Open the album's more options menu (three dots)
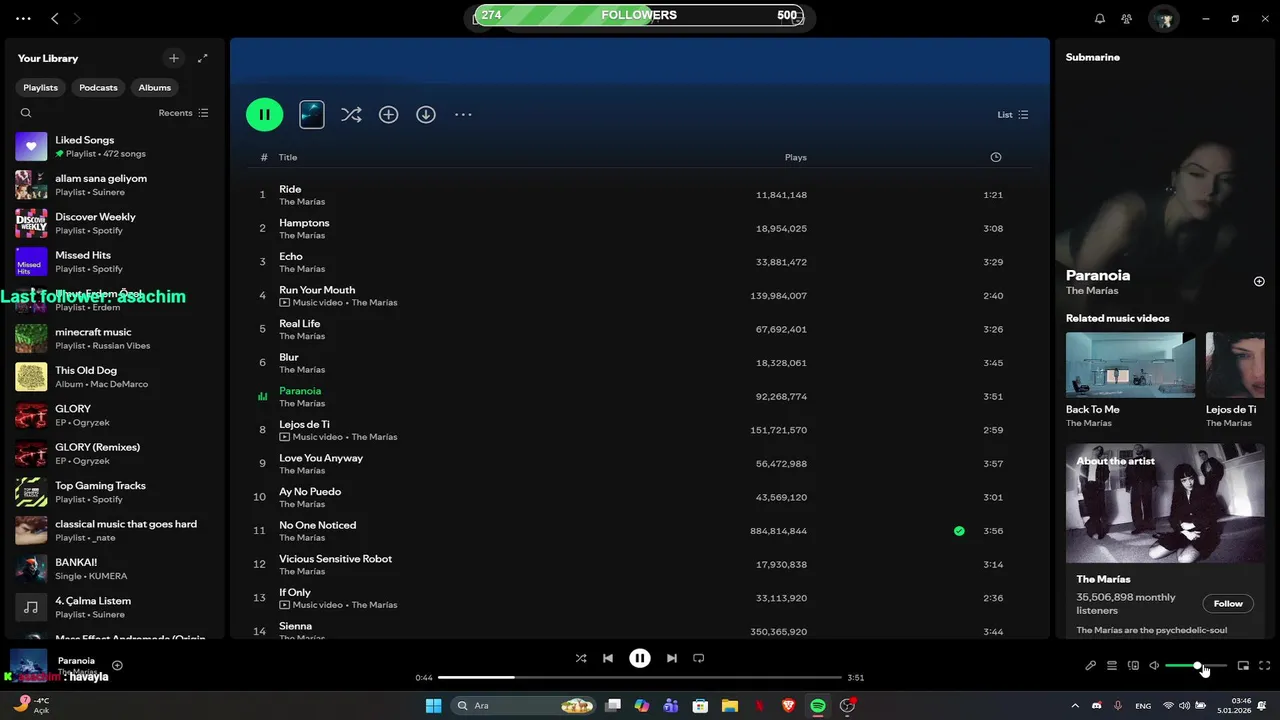The width and height of the screenshot is (1280, 720). click(463, 115)
